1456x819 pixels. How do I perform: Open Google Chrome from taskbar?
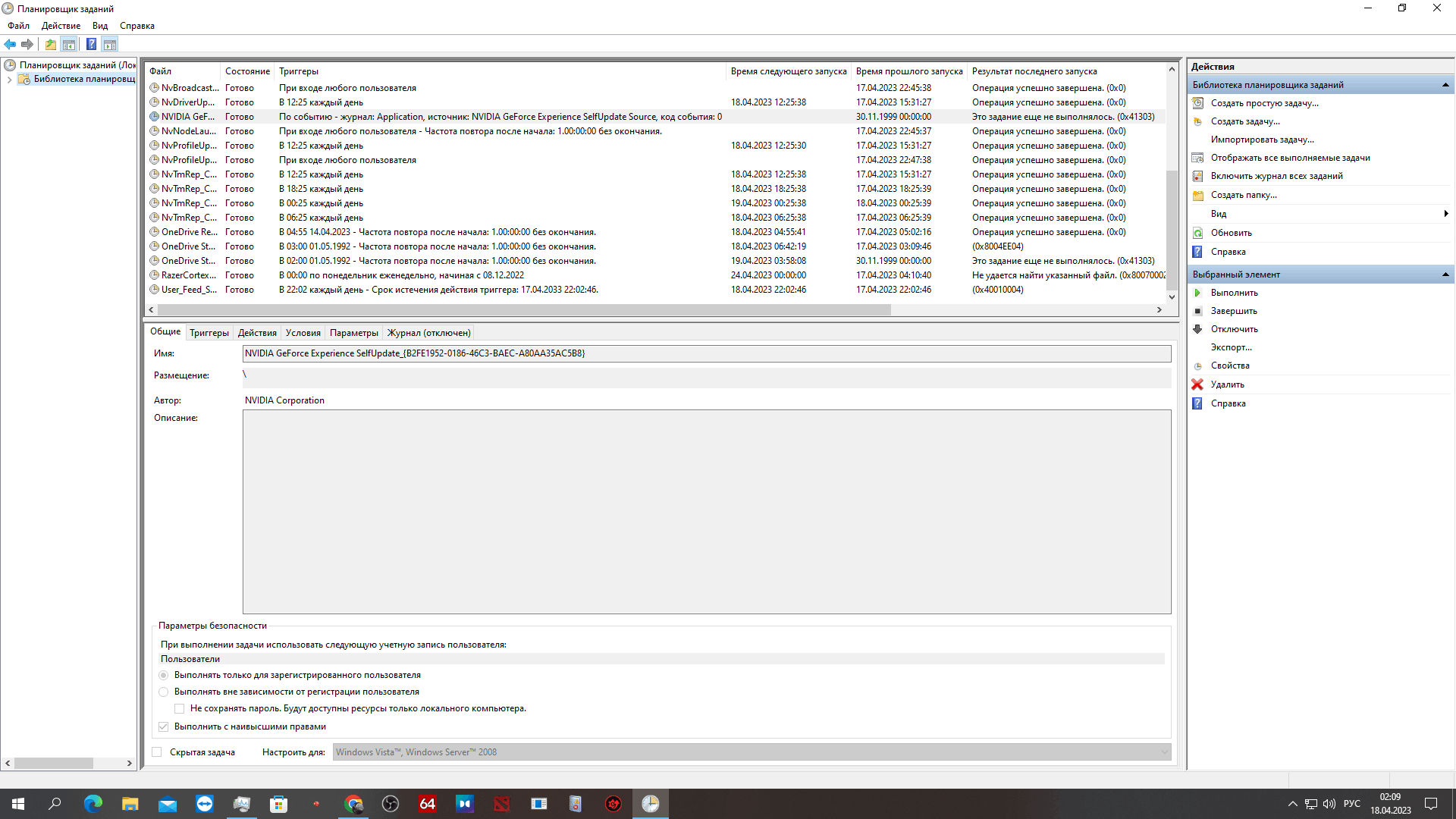click(x=353, y=804)
